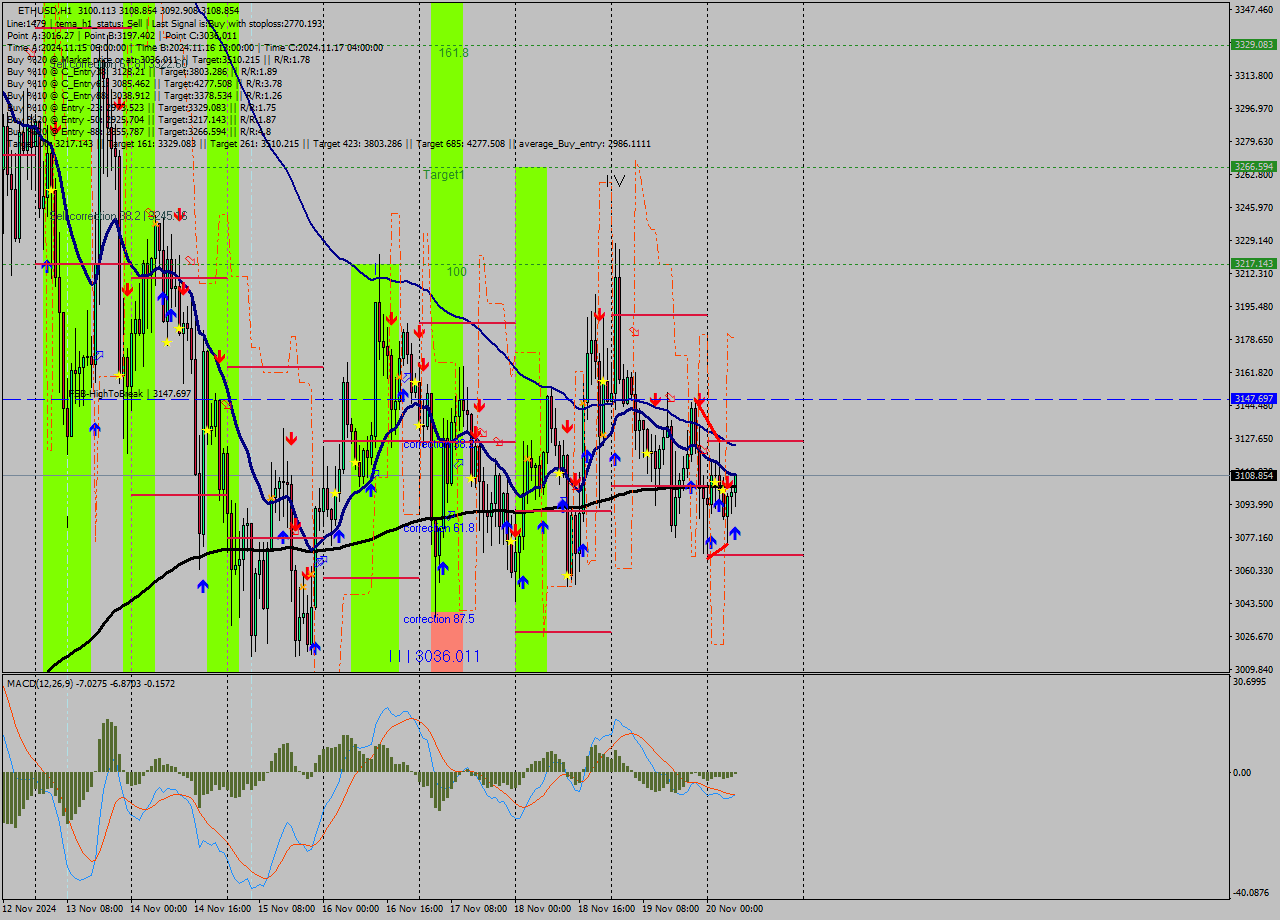Viewport: 1280px width, 920px height.
Task: Click the 3245.970 price scale value
Action: click(1254, 207)
